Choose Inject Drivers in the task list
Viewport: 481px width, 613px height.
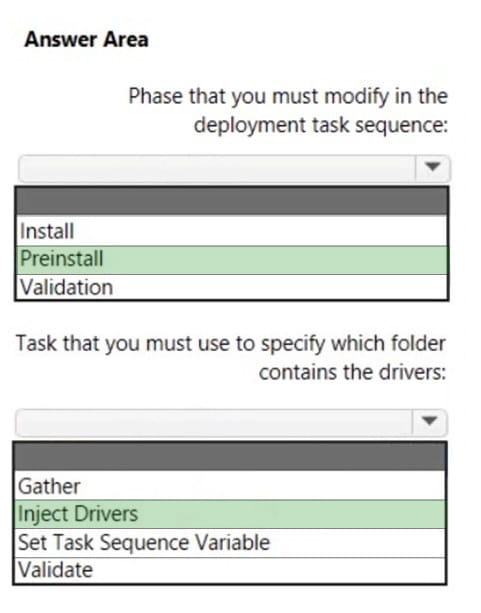click(230, 514)
